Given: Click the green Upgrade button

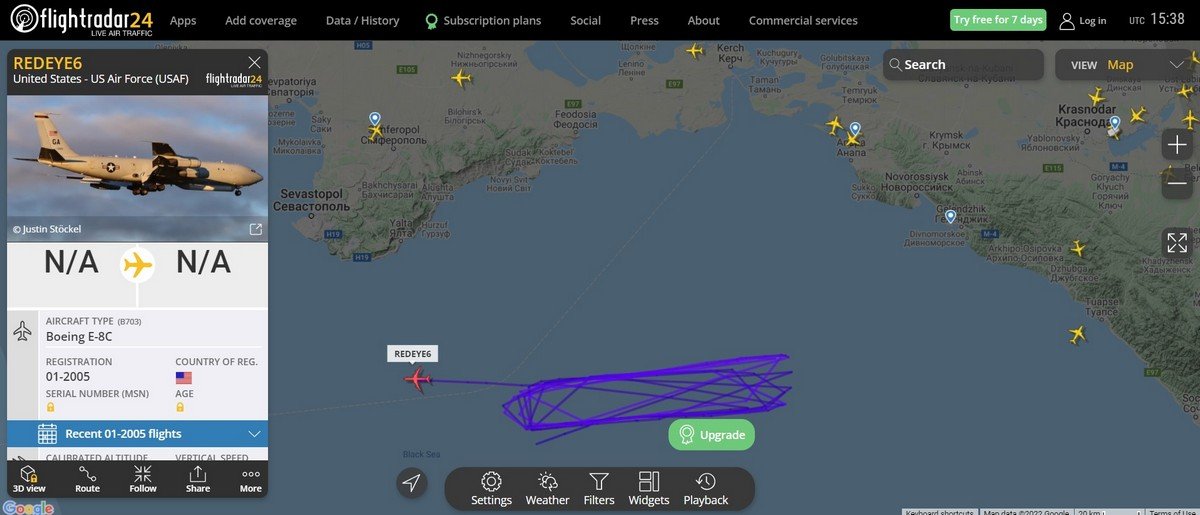Looking at the screenshot, I should pos(712,435).
